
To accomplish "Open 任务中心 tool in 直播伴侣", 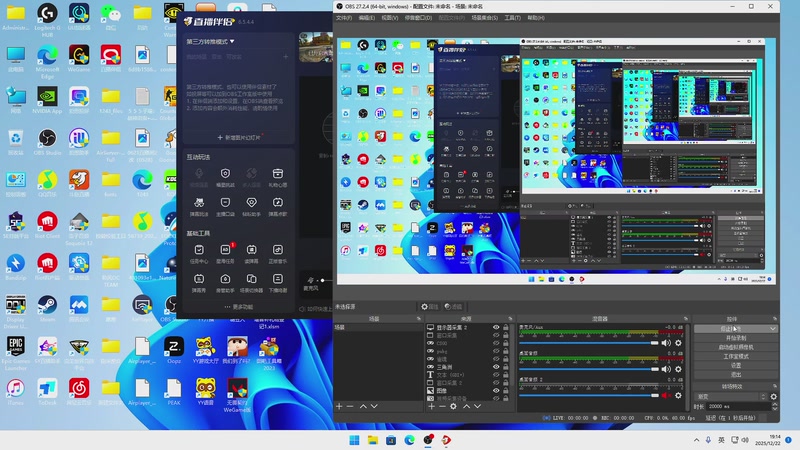I will pyautogui.click(x=199, y=254).
